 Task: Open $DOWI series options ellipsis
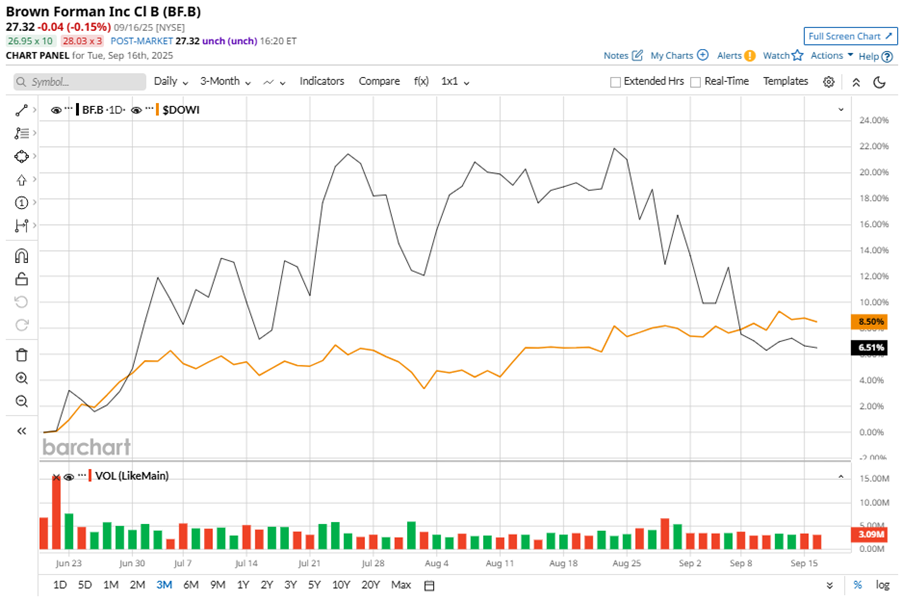[149, 108]
